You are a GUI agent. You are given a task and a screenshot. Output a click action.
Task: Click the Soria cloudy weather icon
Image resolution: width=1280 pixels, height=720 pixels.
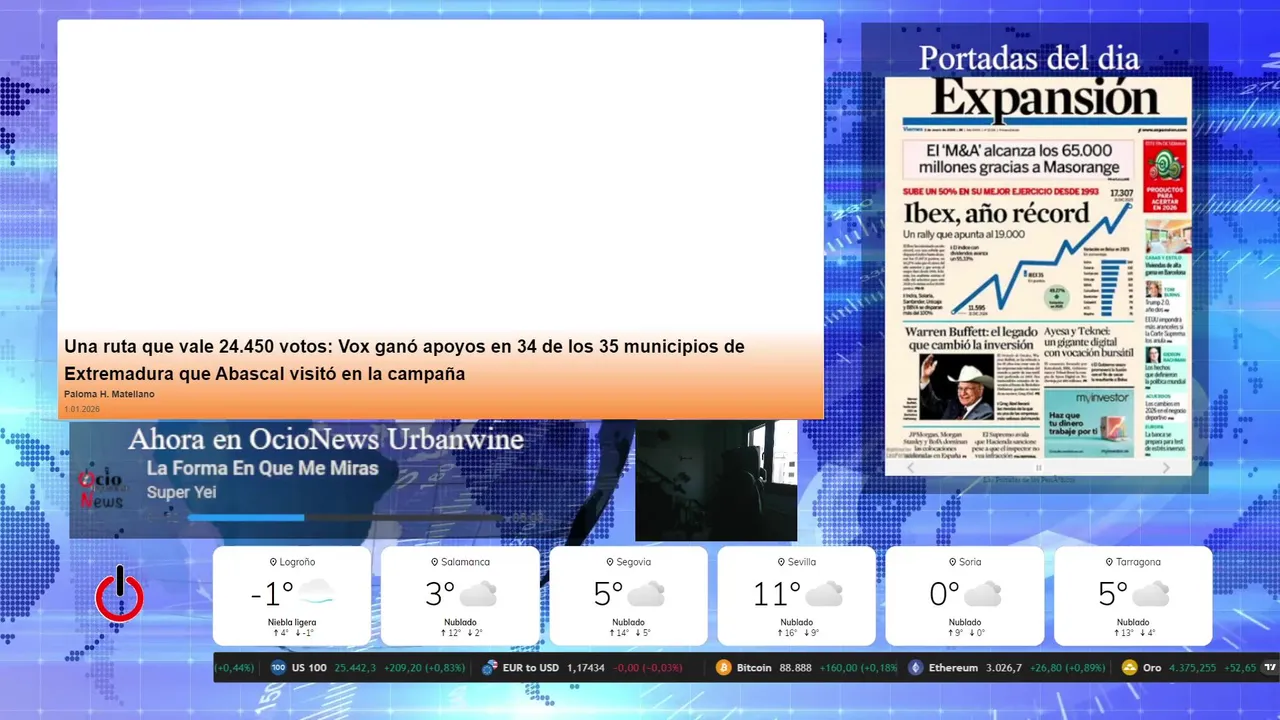pos(982,593)
